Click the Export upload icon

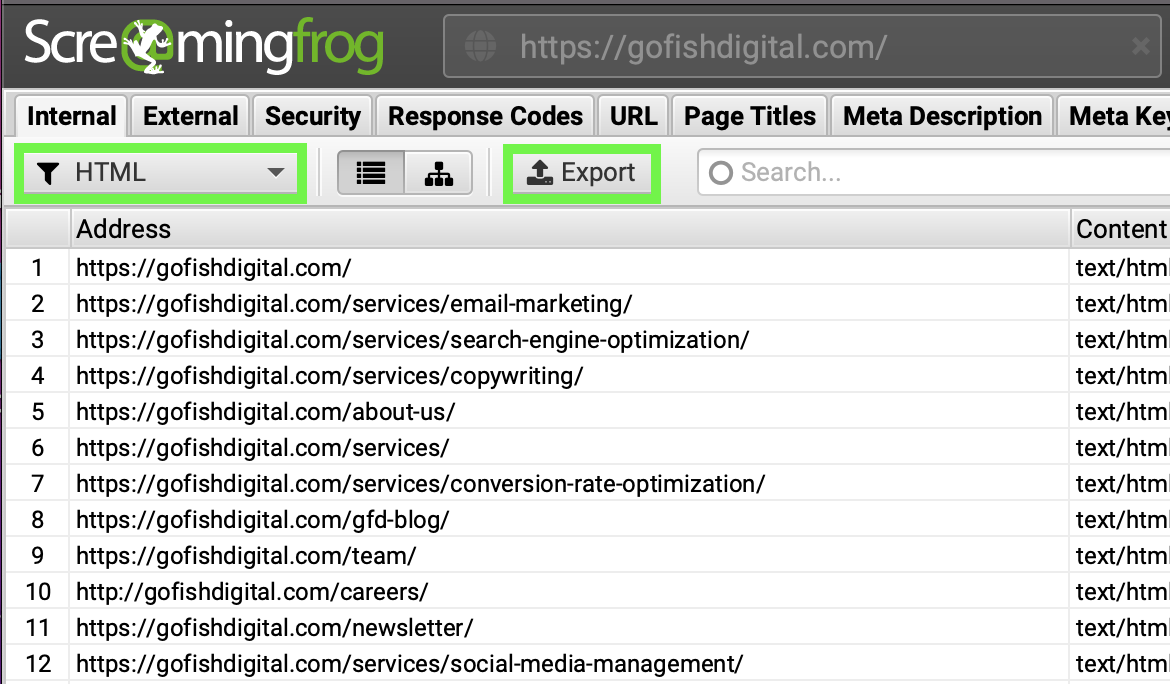point(541,171)
